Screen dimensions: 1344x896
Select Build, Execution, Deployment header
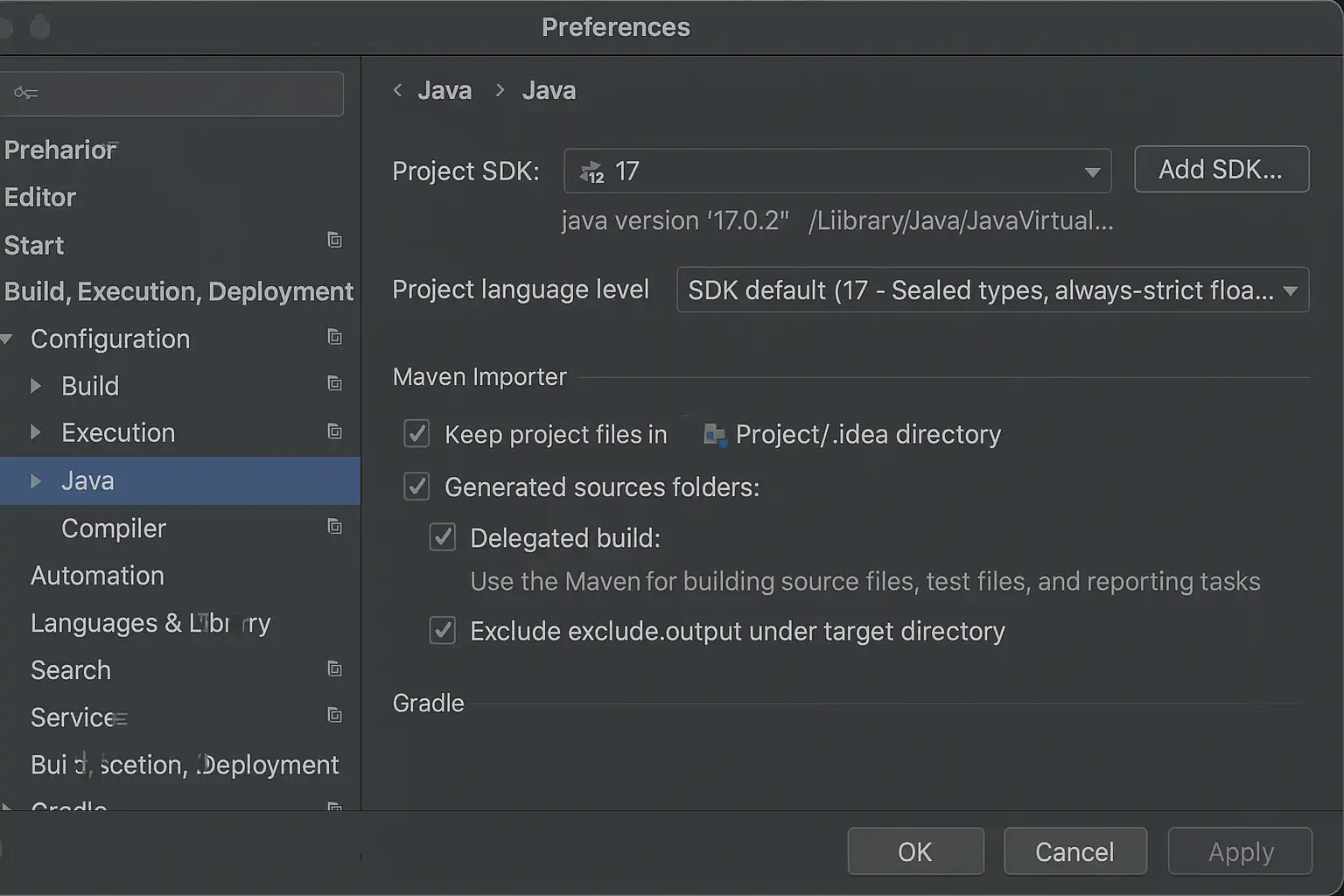178,291
